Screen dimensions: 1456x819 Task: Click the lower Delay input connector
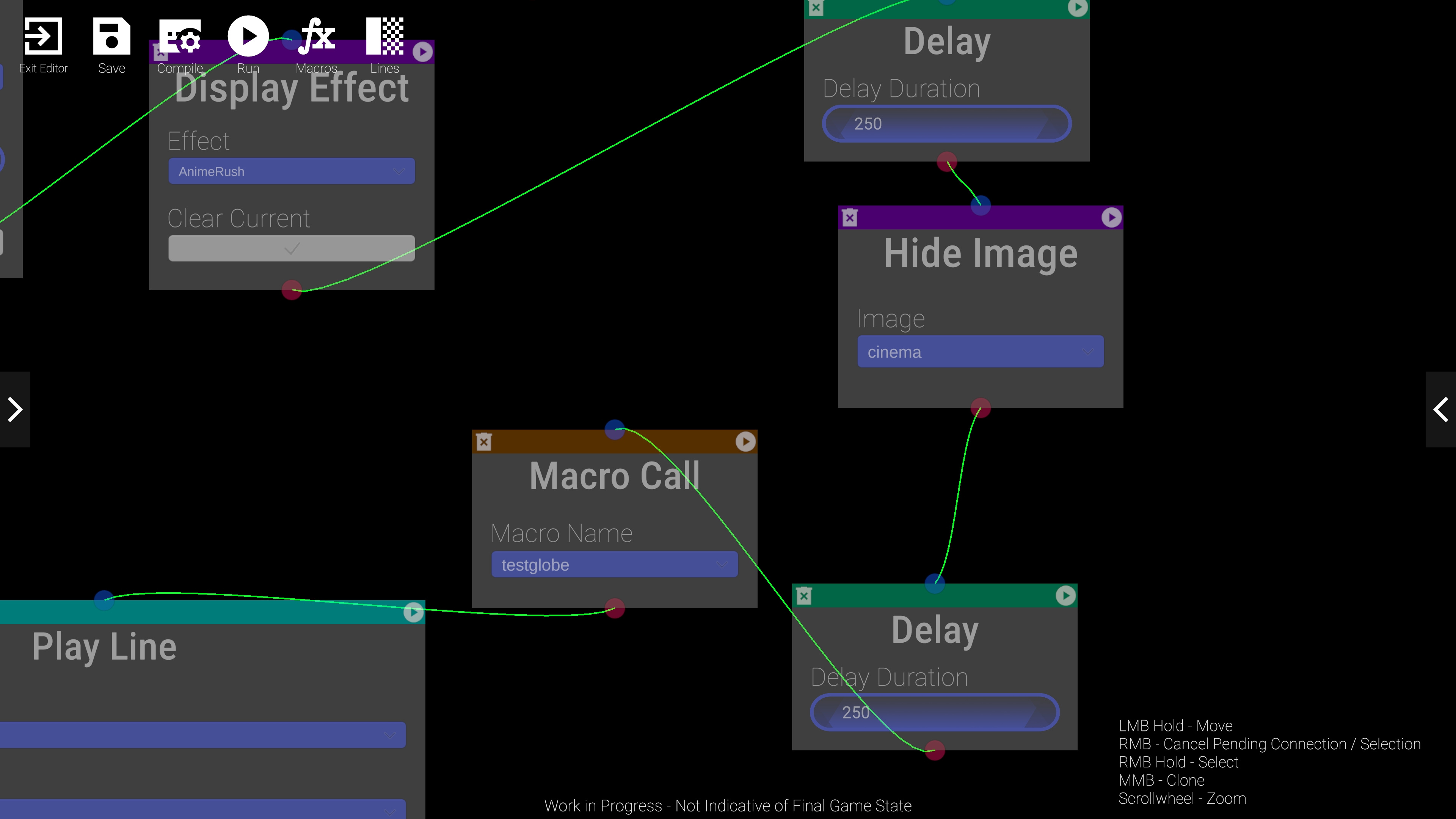935,583
